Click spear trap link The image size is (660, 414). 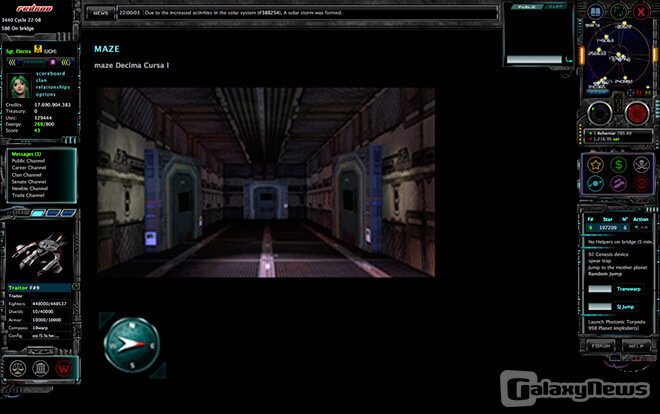tap(599, 261)
